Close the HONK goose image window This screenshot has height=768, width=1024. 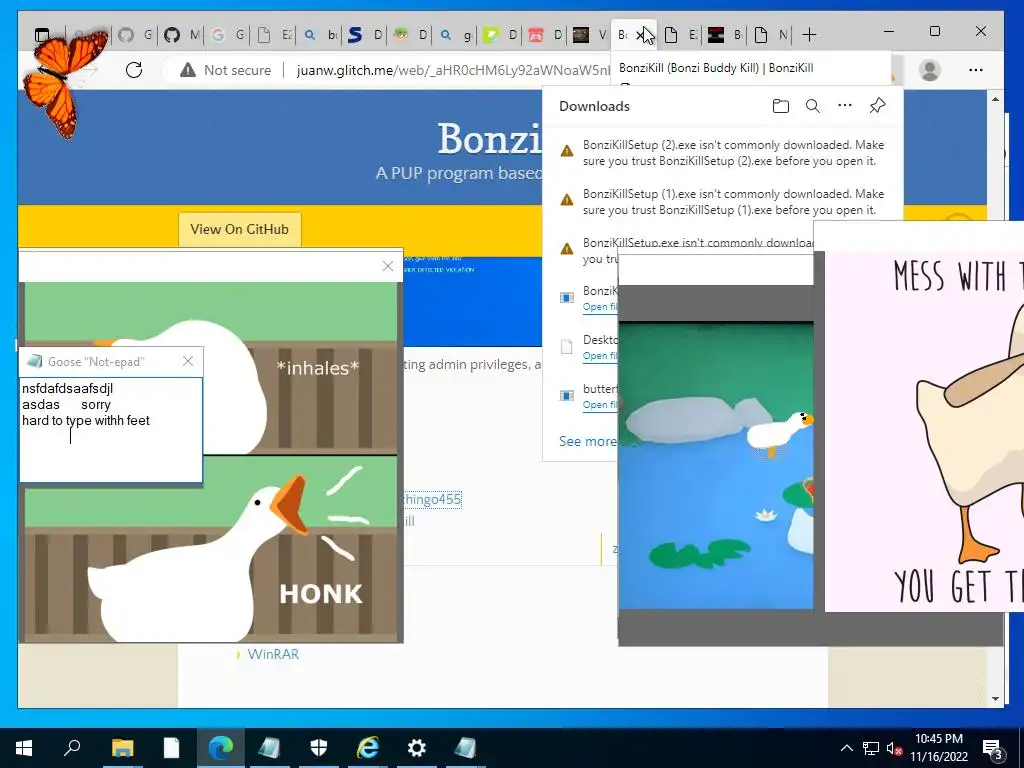[x=388, y=266]
